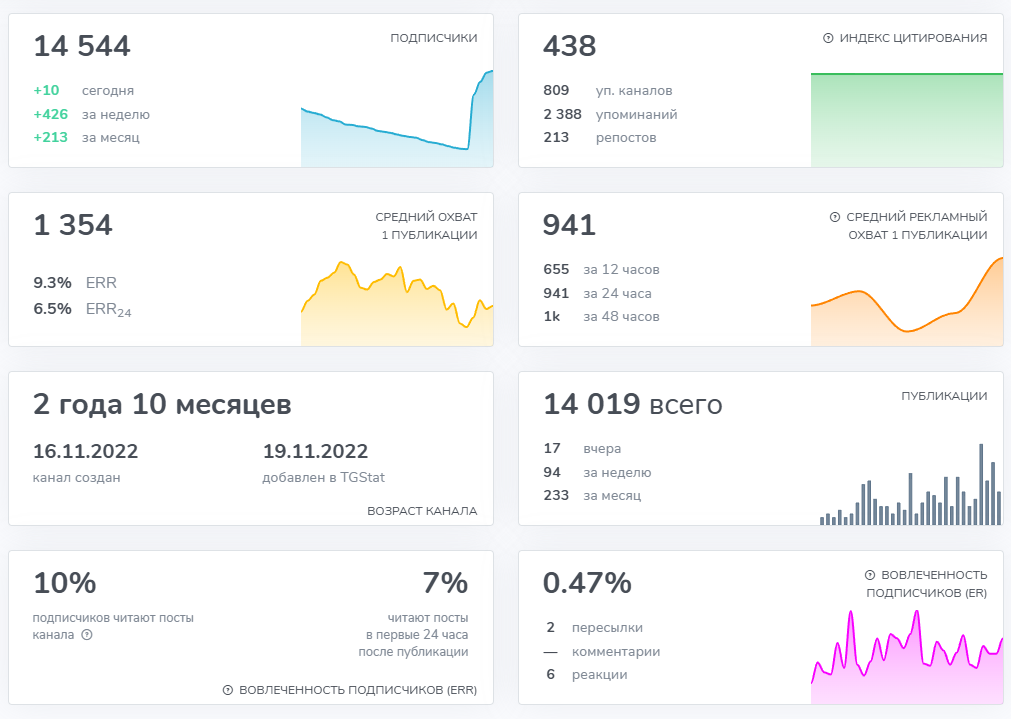The image size is (1011, 719).
Task: Click '14 019 всего' publications total
Action: point(632,404)
